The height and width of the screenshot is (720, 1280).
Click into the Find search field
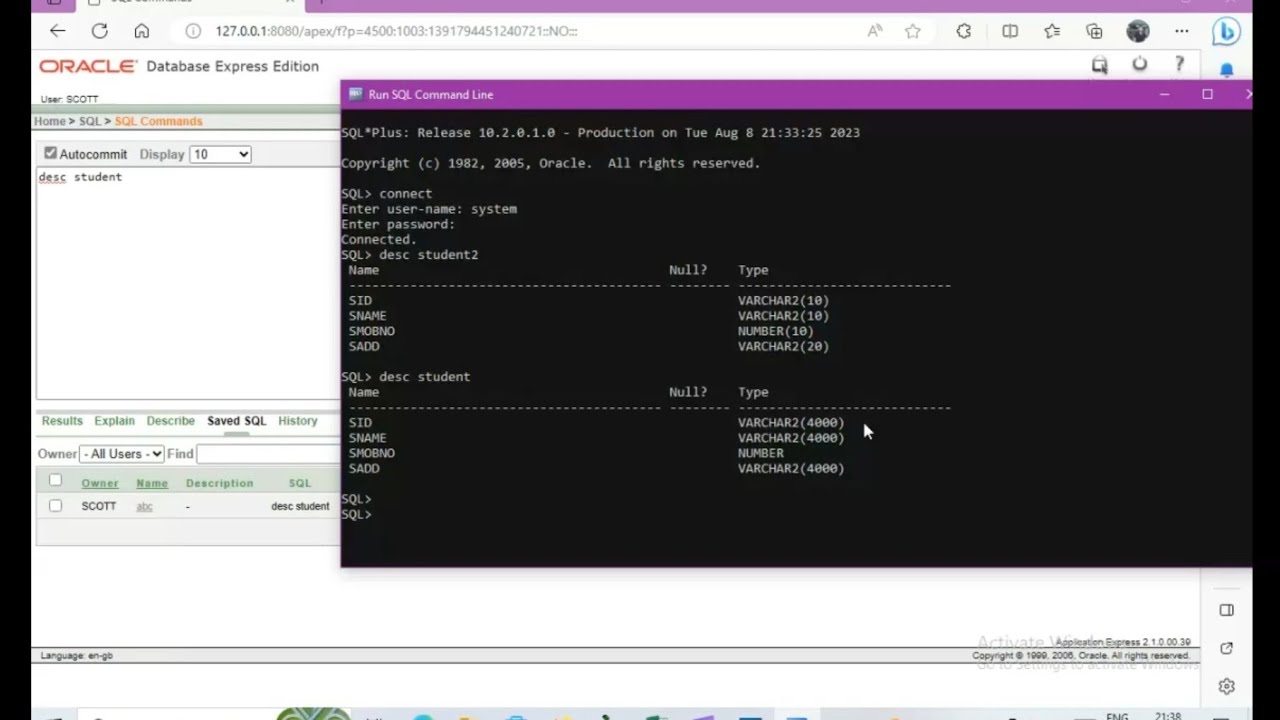(x=268, y=454)
